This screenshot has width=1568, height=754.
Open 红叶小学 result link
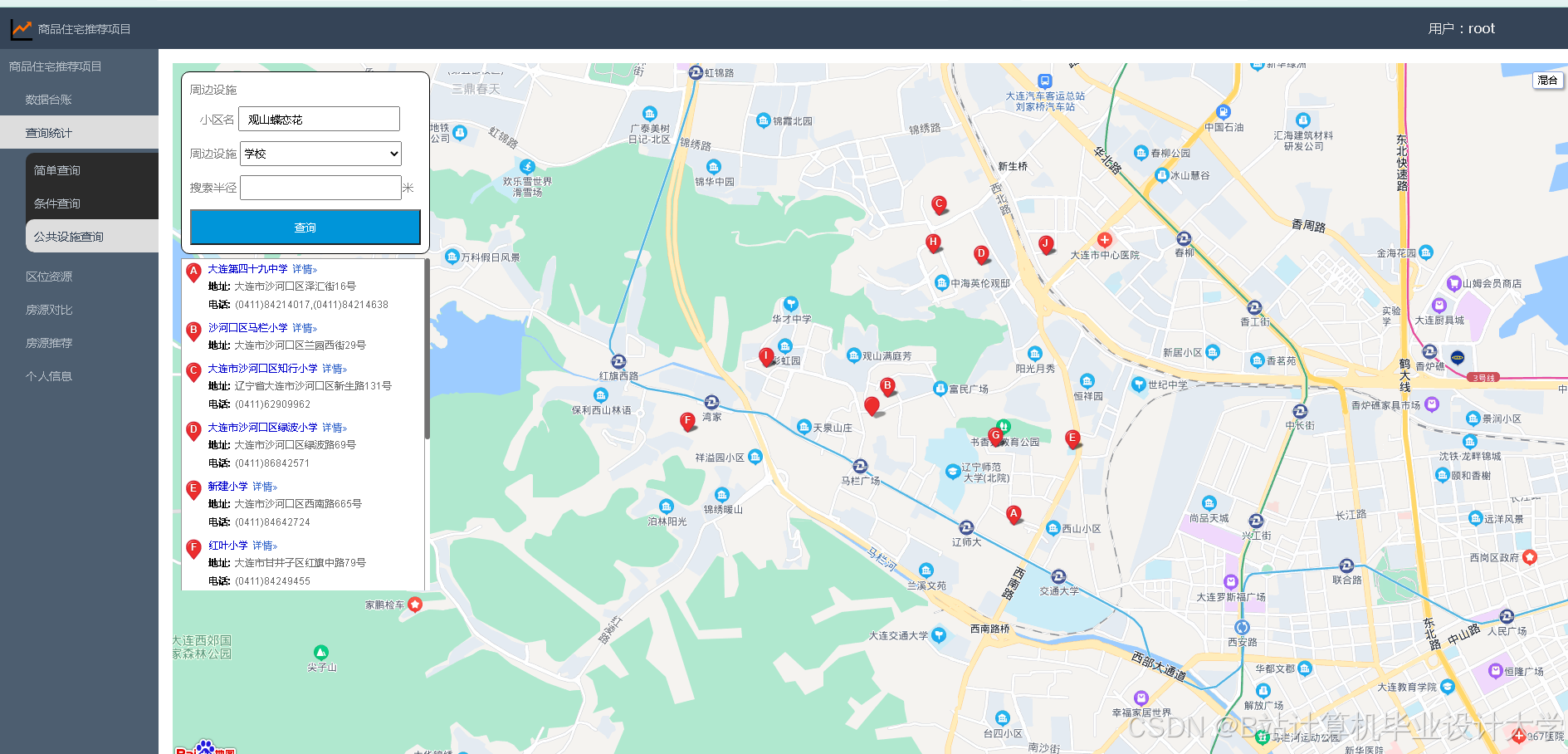tap(227, 546)
